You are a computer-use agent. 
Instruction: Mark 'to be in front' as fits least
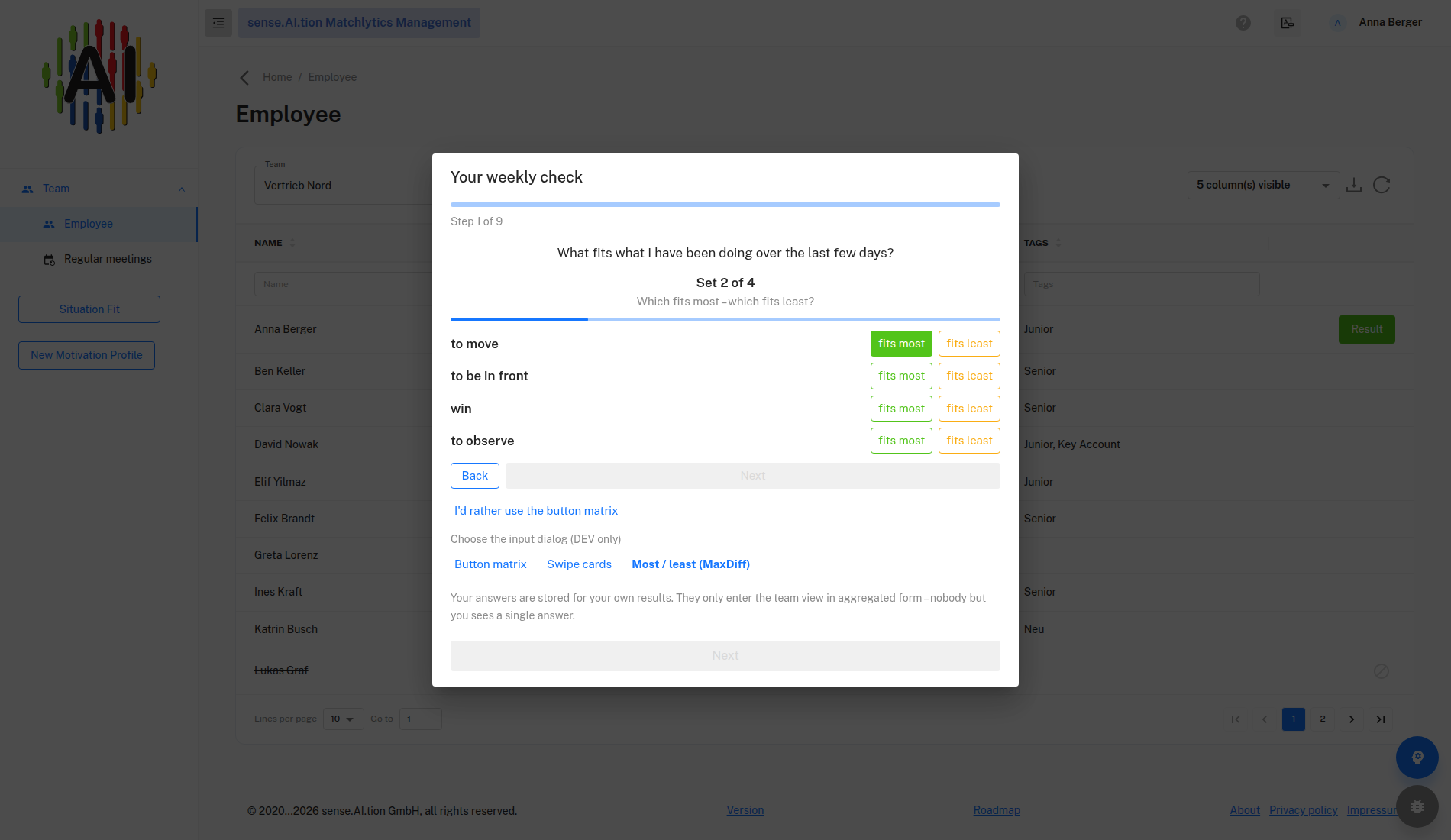point(969,376)
